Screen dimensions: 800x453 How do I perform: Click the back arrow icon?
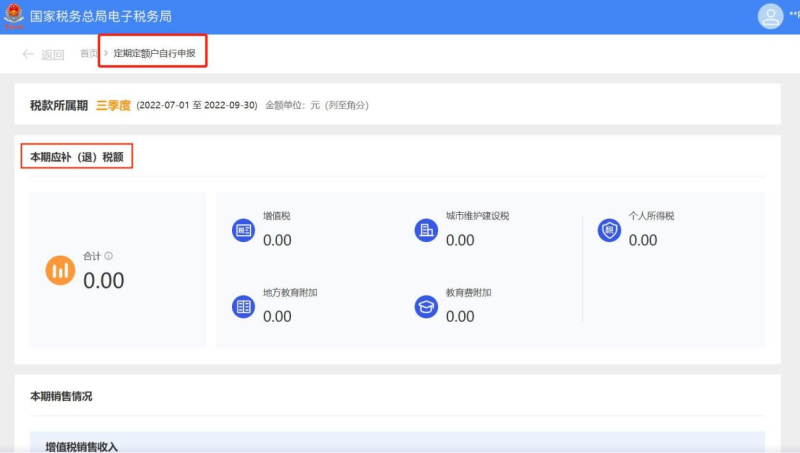click(28, 54)
